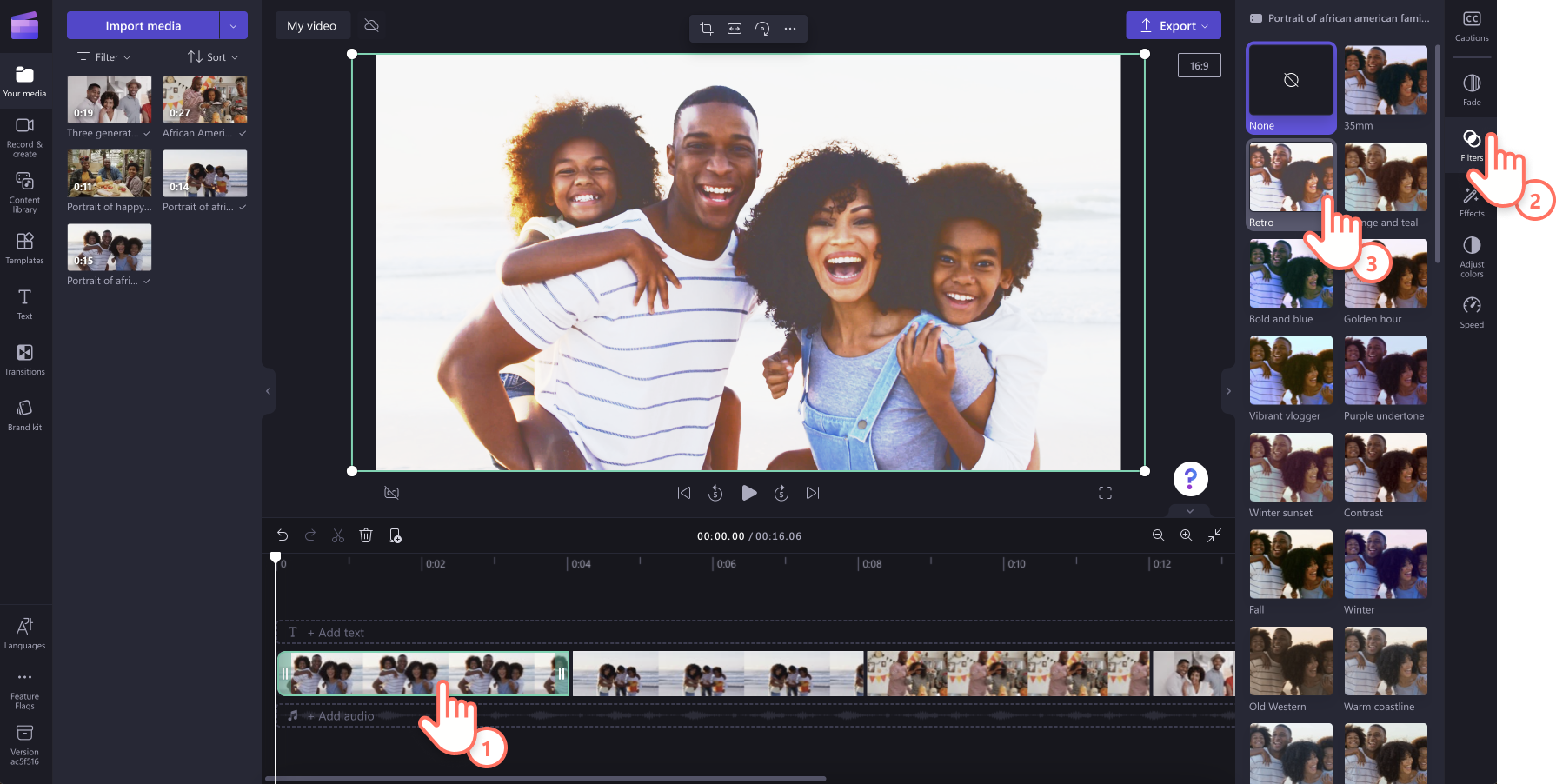Open Feature Flags menu
Screen dimensions: 1556x784
24,689
